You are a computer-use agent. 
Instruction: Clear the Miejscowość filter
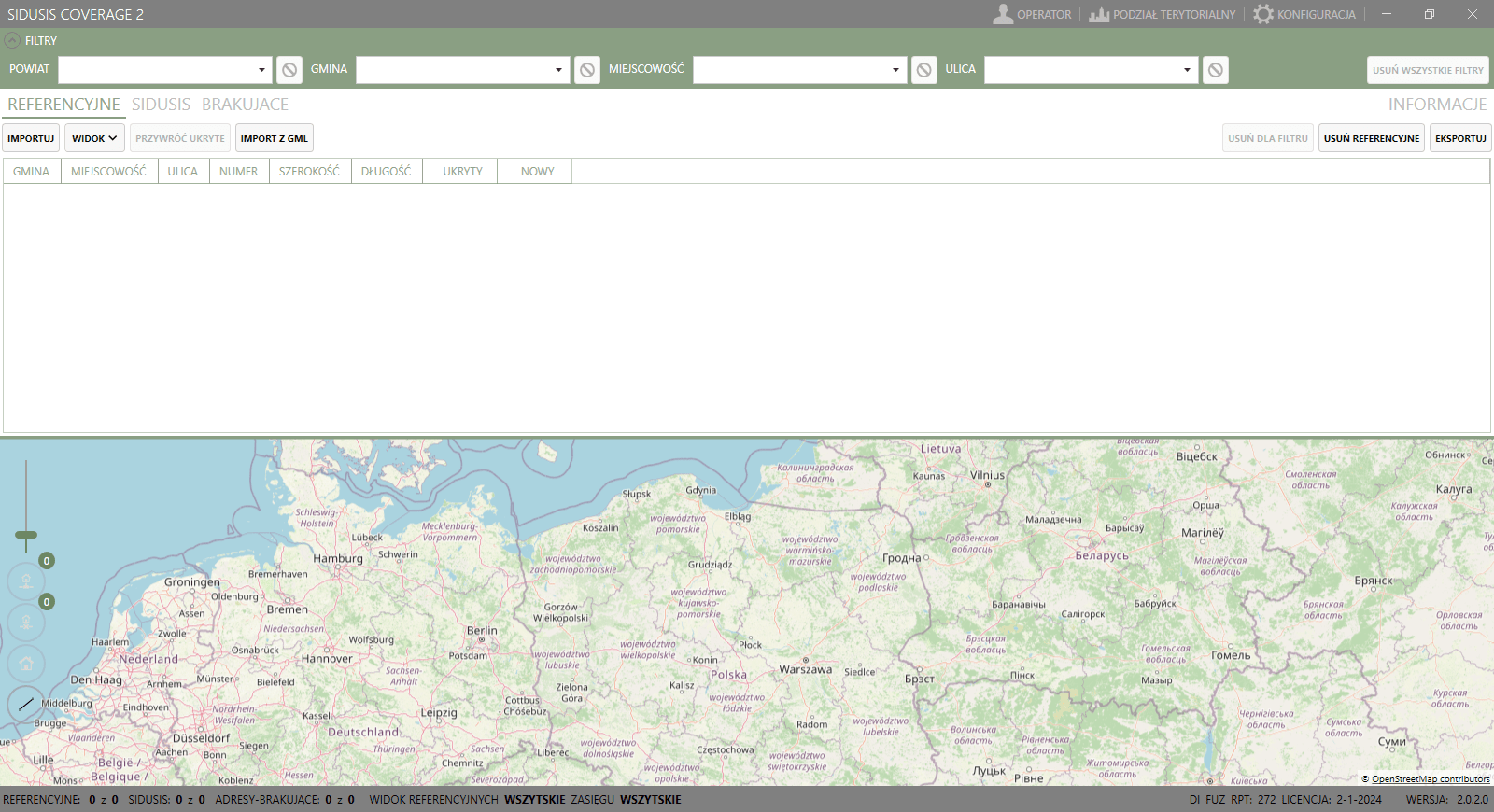point(924,70)
